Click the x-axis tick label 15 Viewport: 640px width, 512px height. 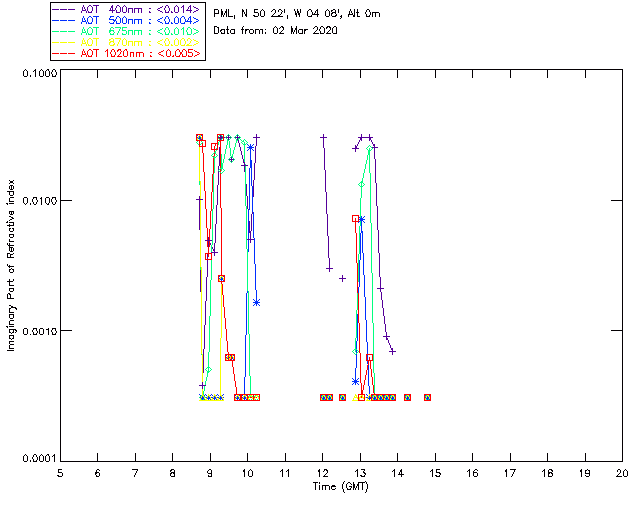point(435,473)
